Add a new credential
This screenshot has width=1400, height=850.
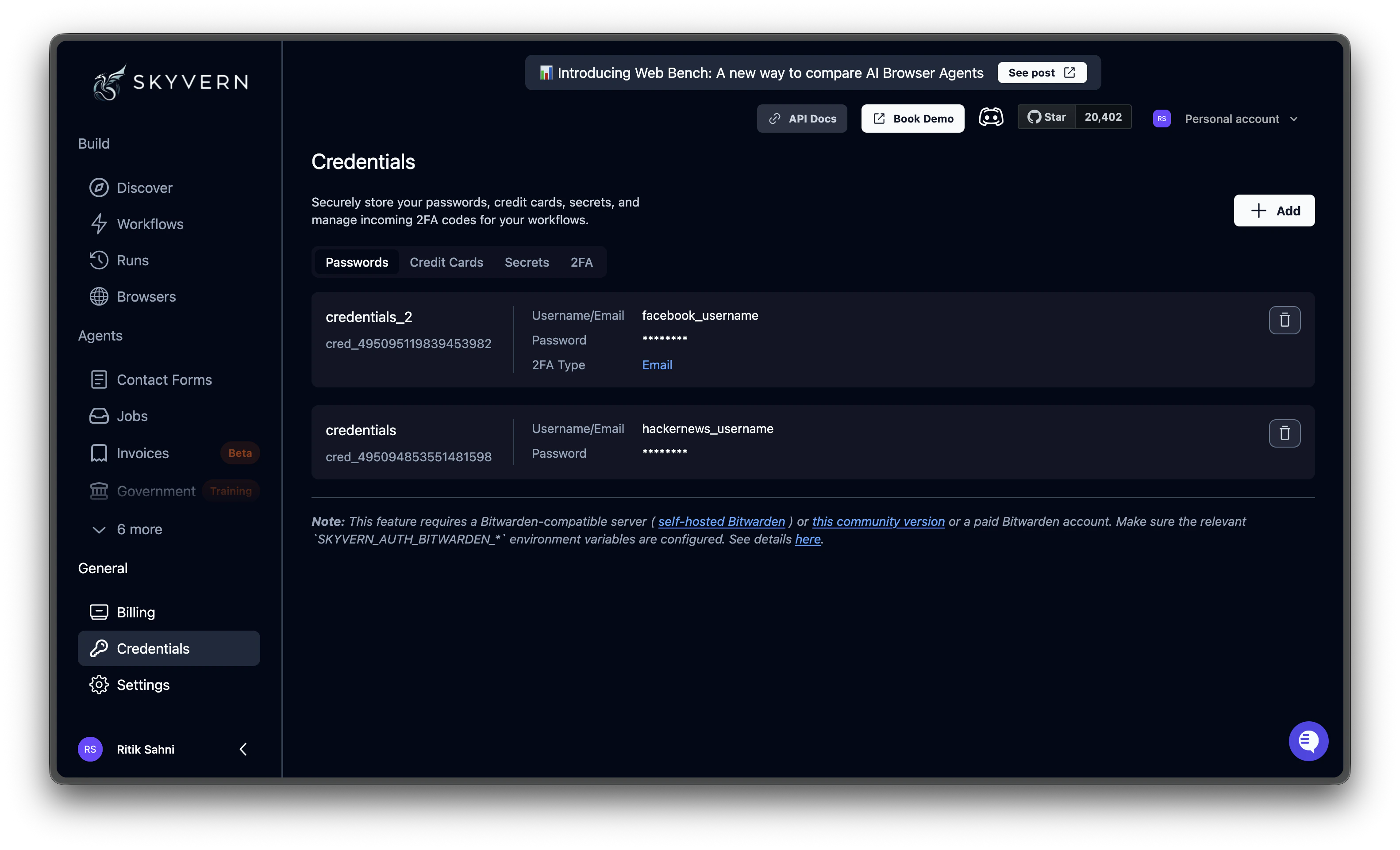click(x=1274, y=210)
